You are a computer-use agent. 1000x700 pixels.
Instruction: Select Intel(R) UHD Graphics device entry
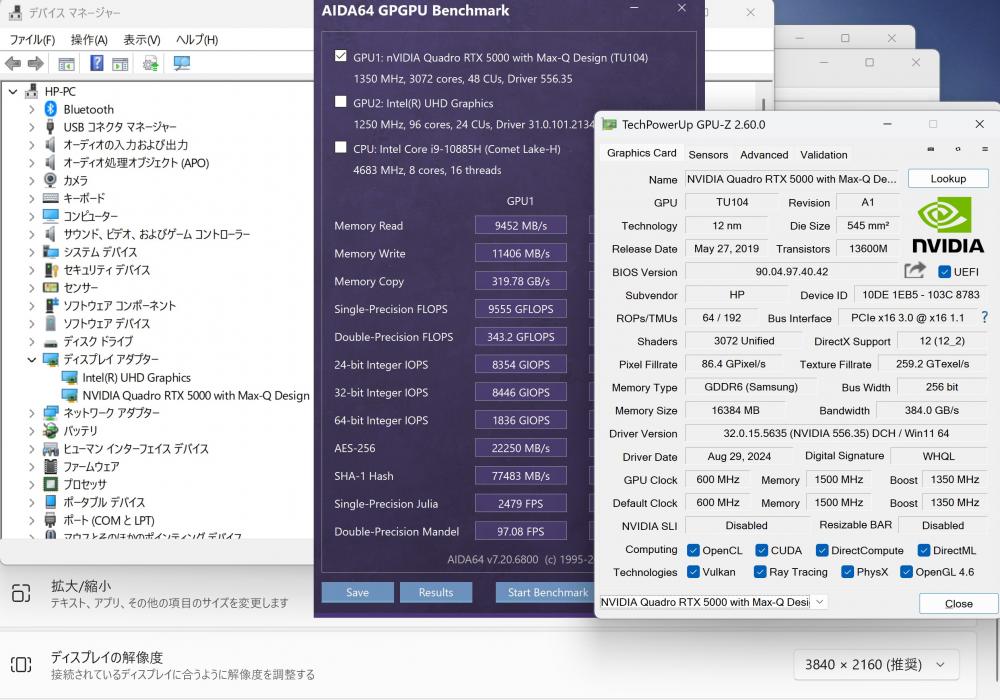pos(136,377)
